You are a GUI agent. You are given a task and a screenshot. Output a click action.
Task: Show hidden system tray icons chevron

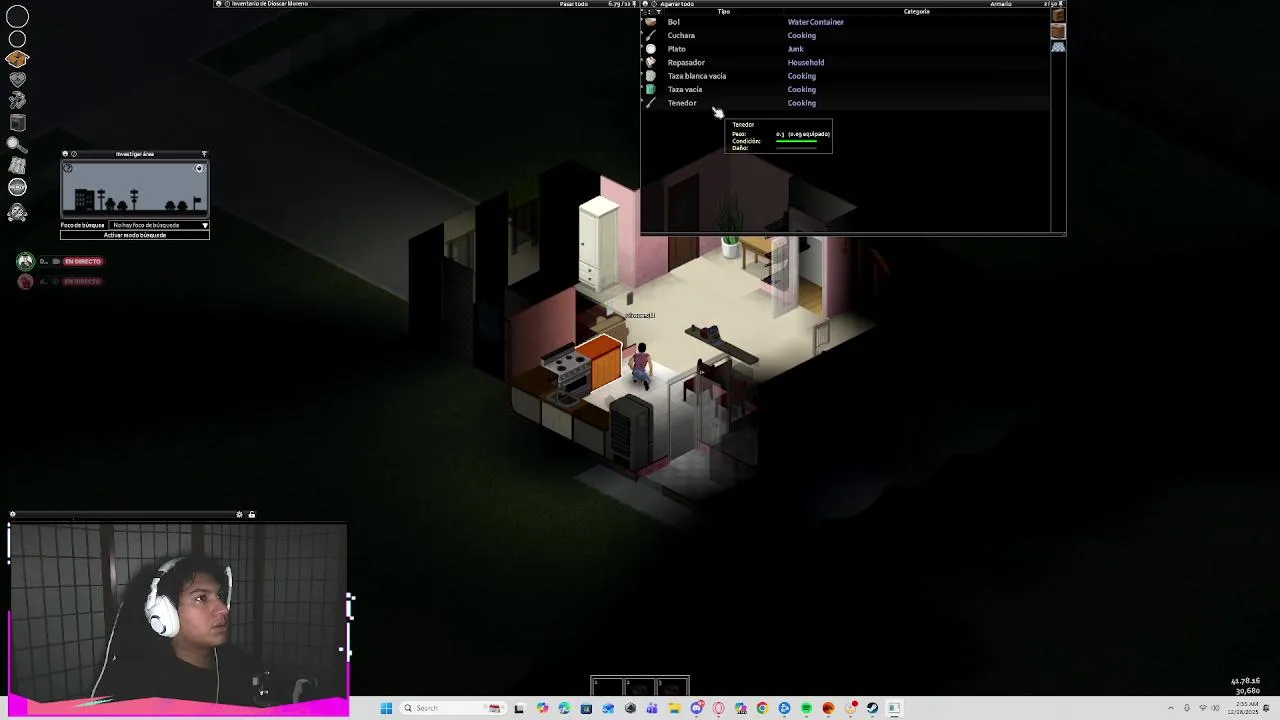tap(1171, 708)
